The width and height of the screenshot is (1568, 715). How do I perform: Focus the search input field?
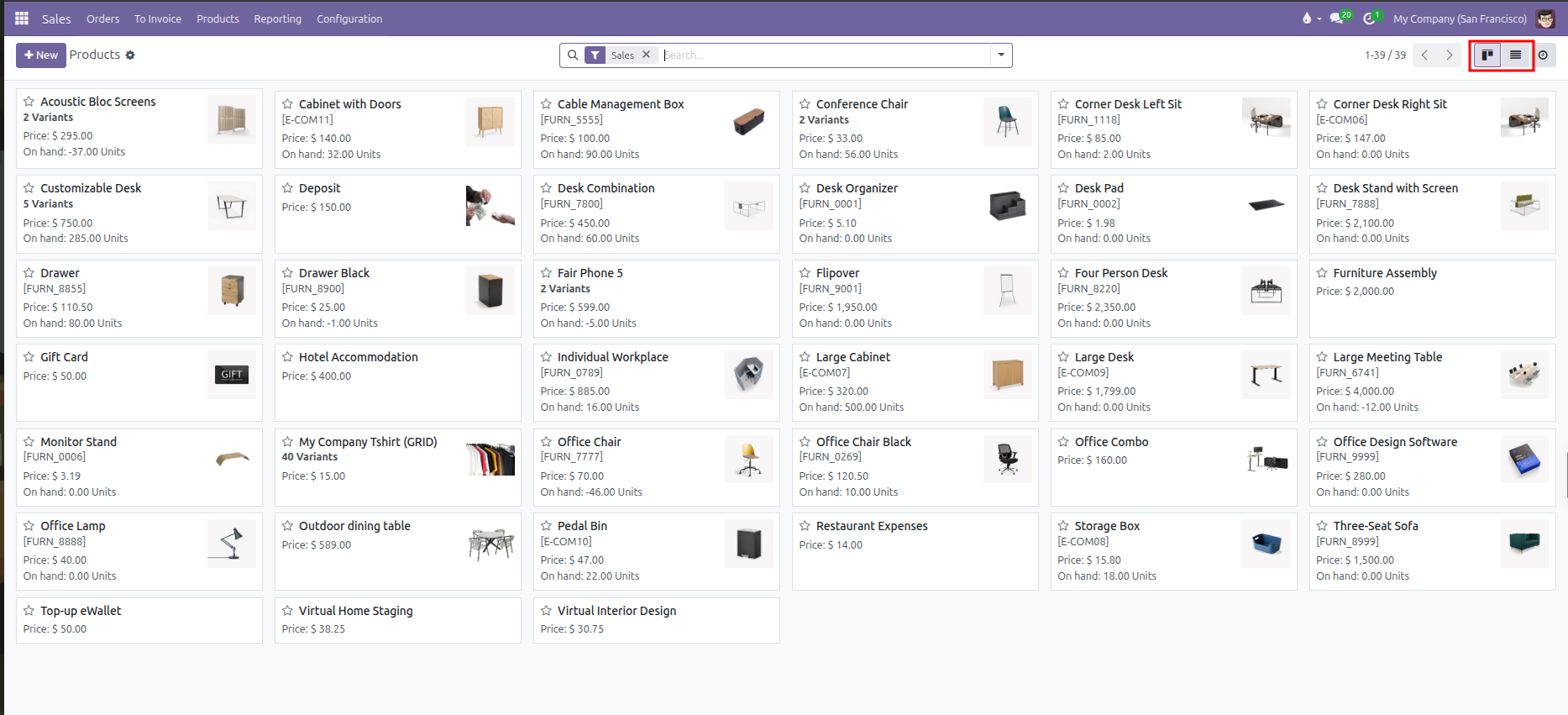click(x=826, y=55)
